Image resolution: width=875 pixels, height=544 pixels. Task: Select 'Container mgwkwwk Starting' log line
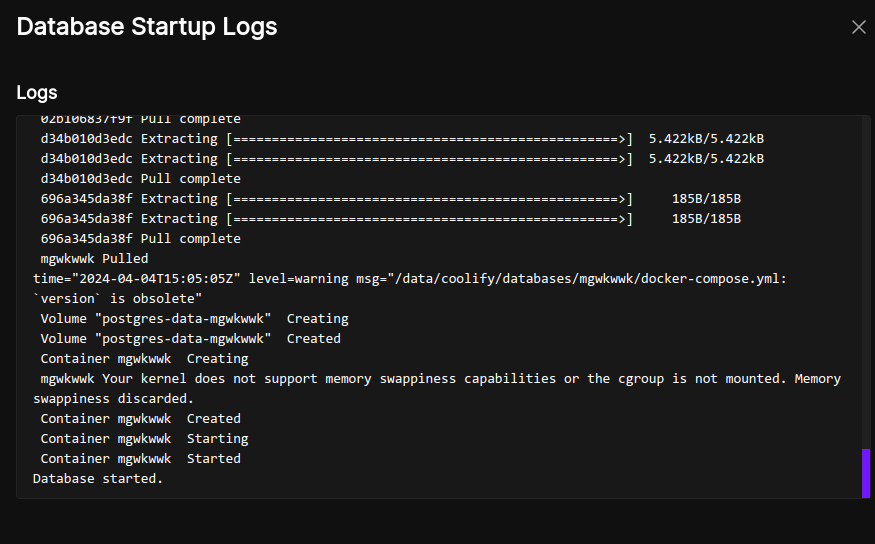point(145,439)
